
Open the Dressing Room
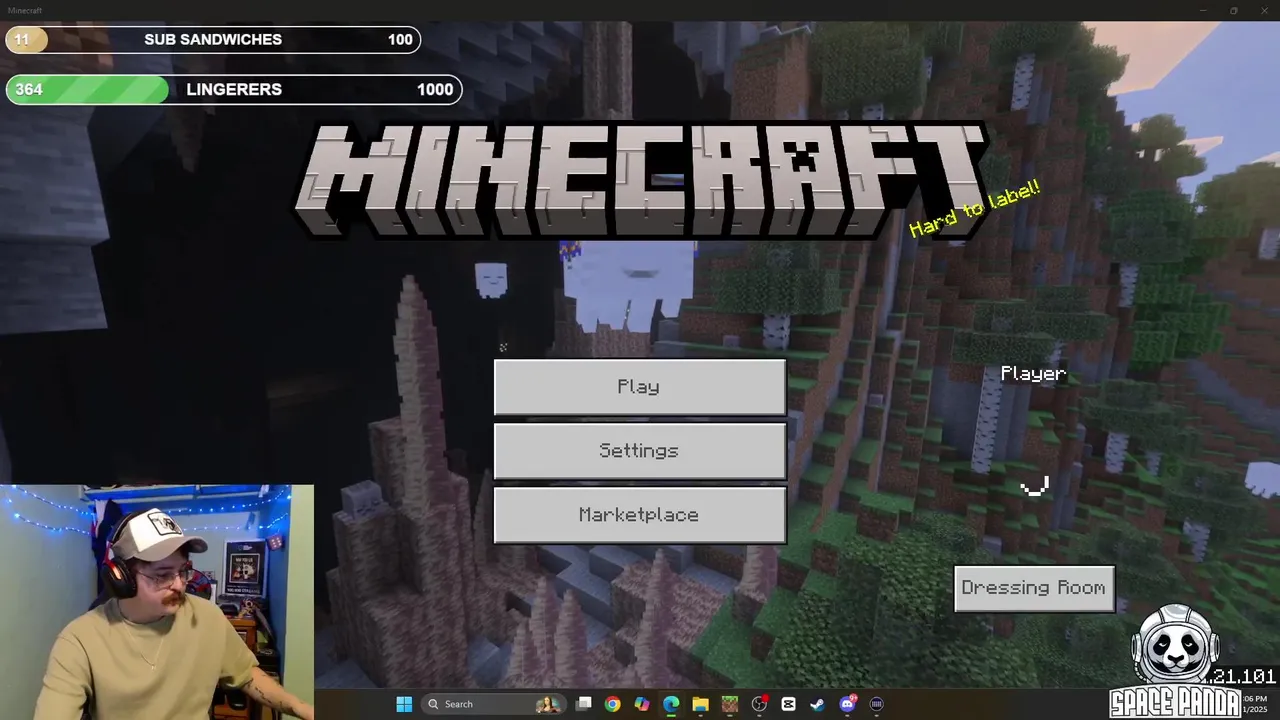(1034, 588)
